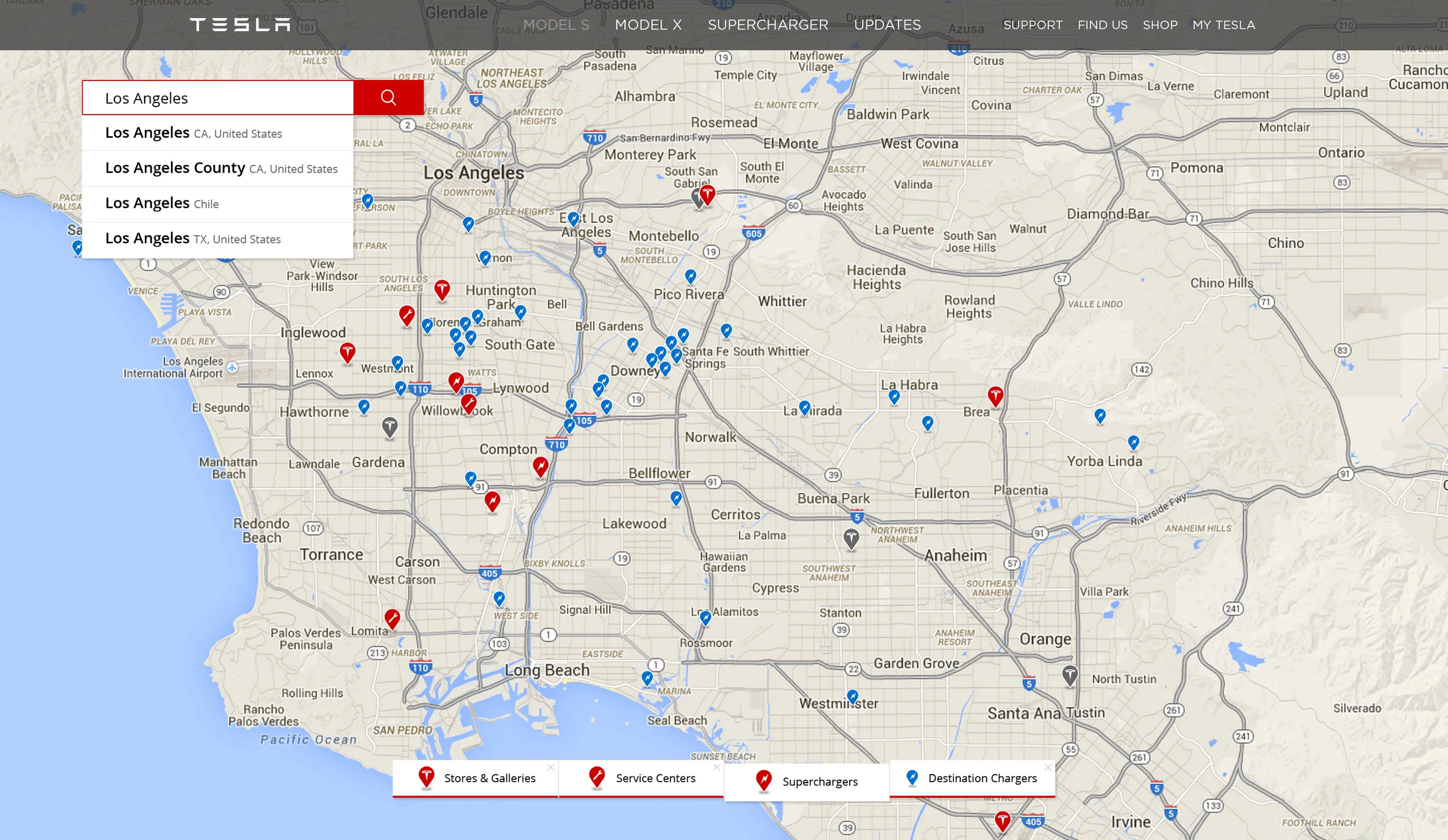Toggle the Stores & Galleries filter

(x=476, y=779)
